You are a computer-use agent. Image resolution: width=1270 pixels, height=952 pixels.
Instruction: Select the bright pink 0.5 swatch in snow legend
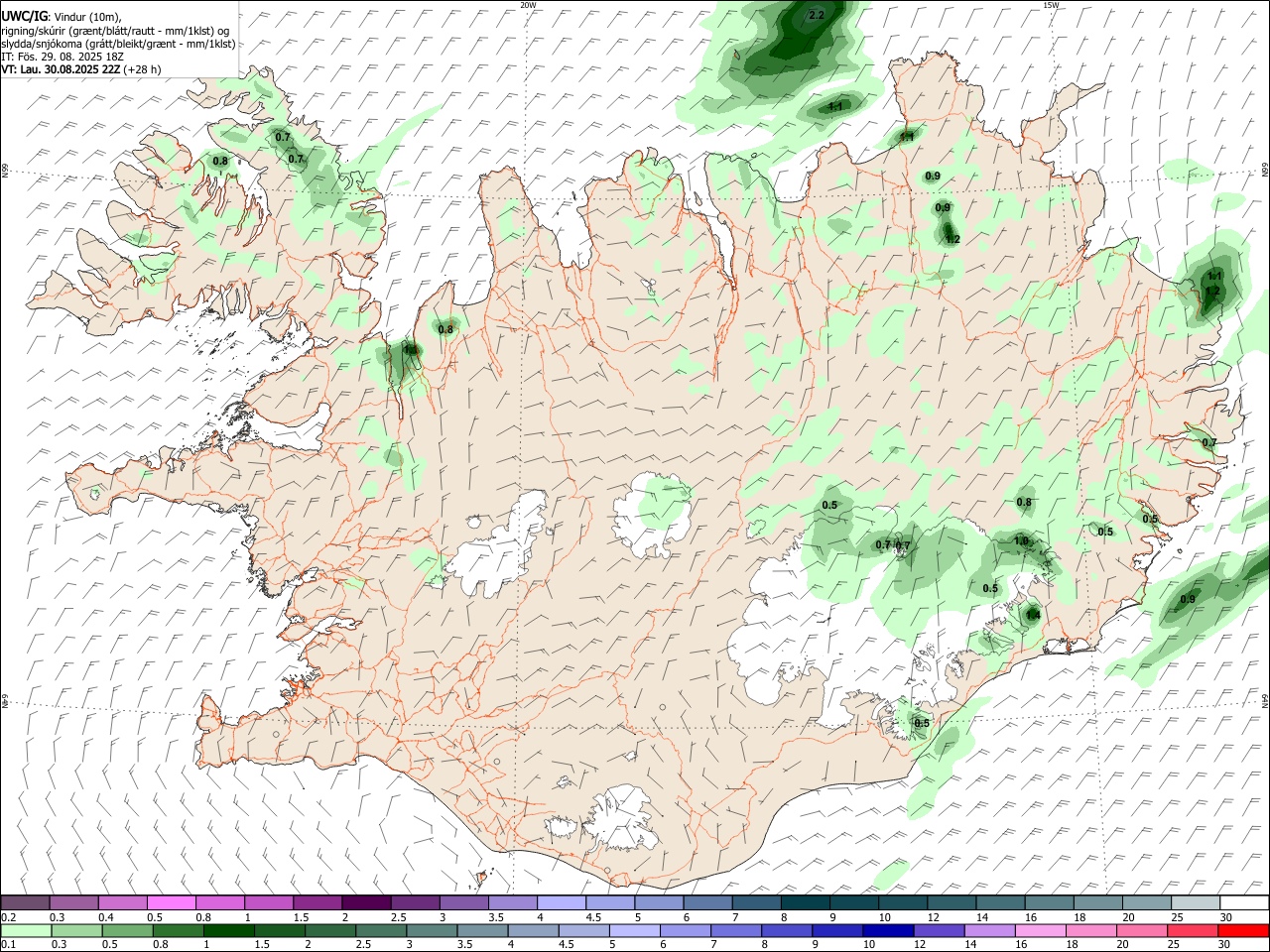point(172,902)
